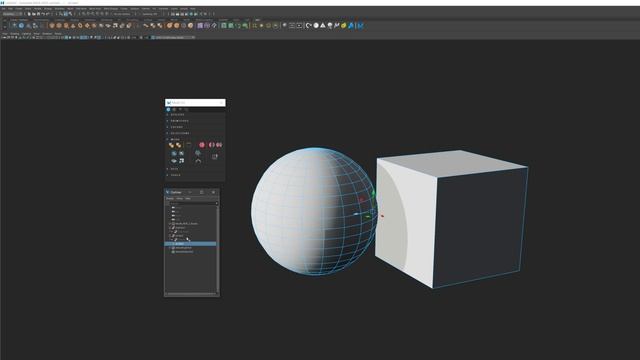640x360 pixels.
Task: Click the blue M icon at shelf end
Action: click(360, 25)
